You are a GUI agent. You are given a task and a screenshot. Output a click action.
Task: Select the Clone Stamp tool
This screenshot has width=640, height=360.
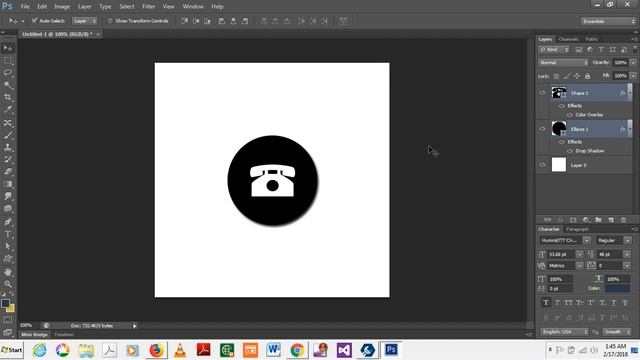8,147
